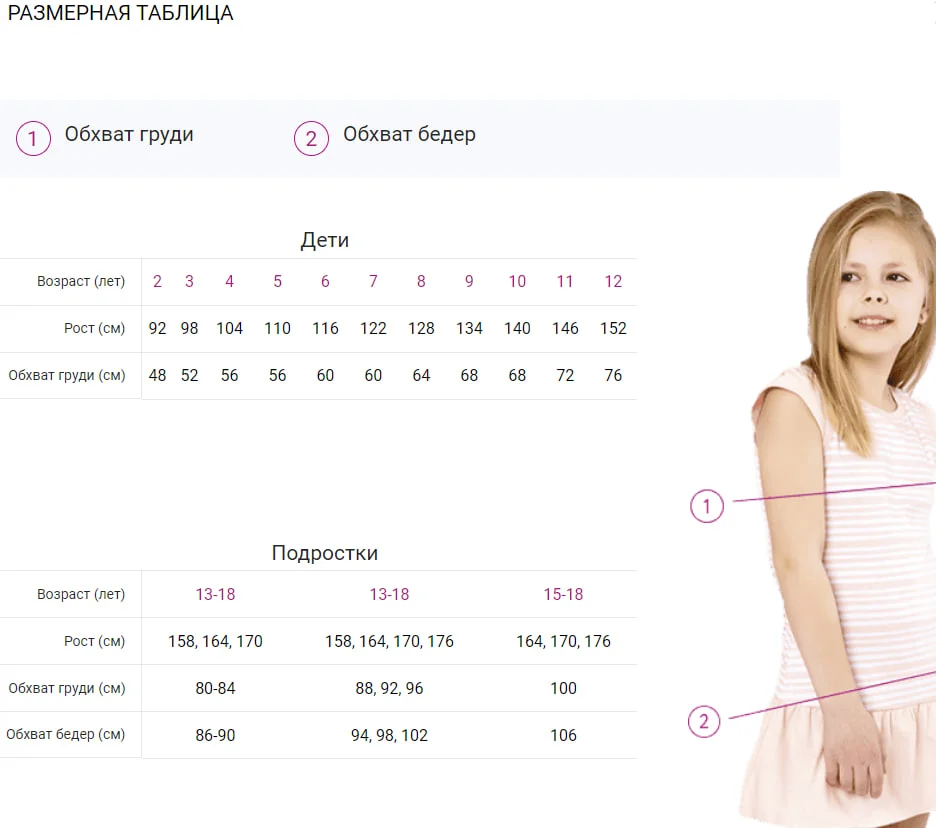Click Возраст (лет) row label in Подростки table
The height and width of the screenshot is (828, 936).
pos(81,594)
